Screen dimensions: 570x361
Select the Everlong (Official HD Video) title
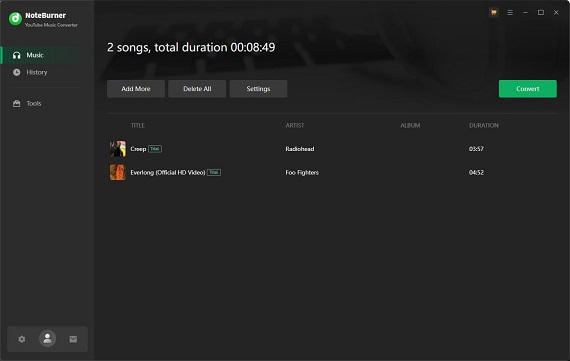tap(168, 173)
